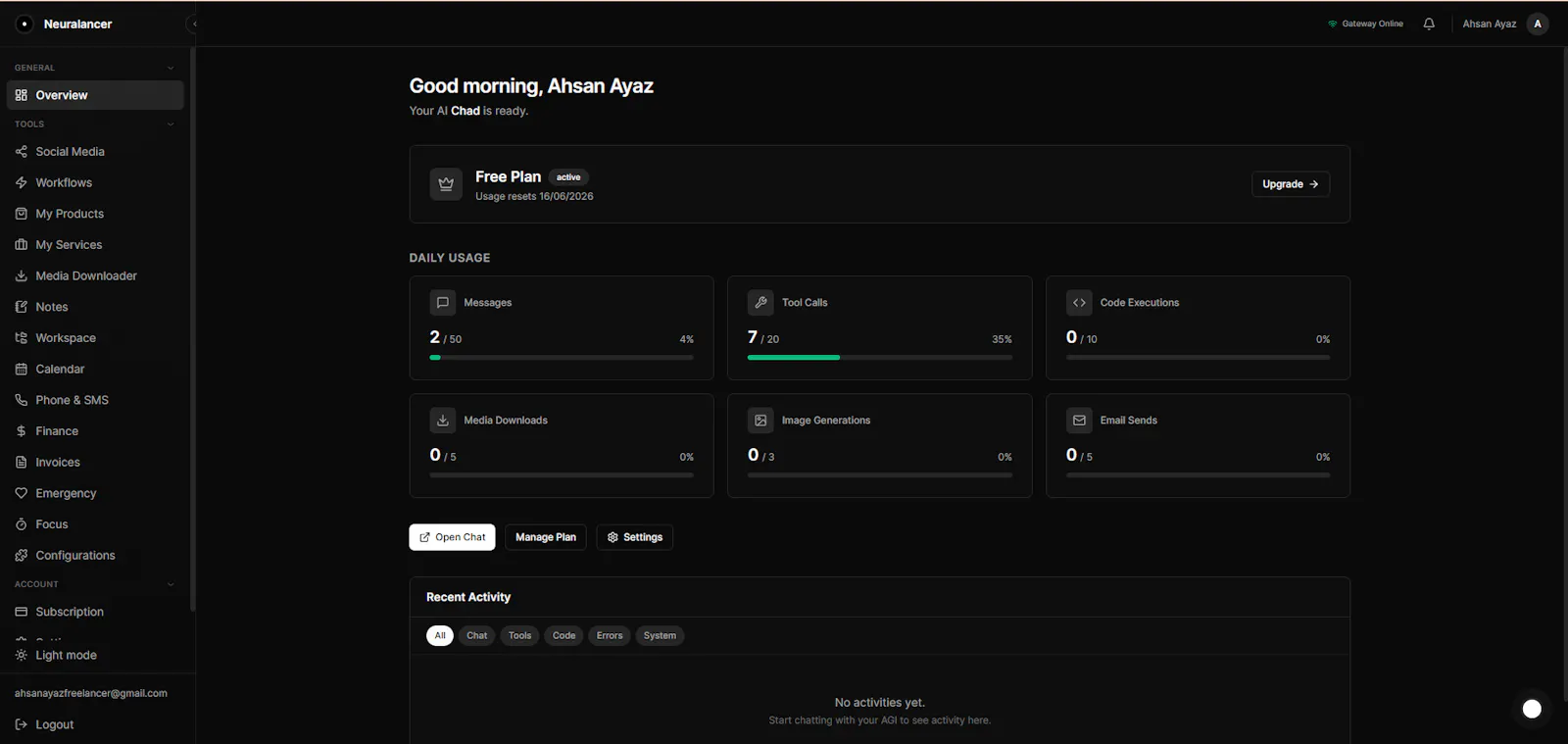The image size is (1568, 744).
Task: Collapse the ACCOUNT section chevron
Action: tap(171, 584)
